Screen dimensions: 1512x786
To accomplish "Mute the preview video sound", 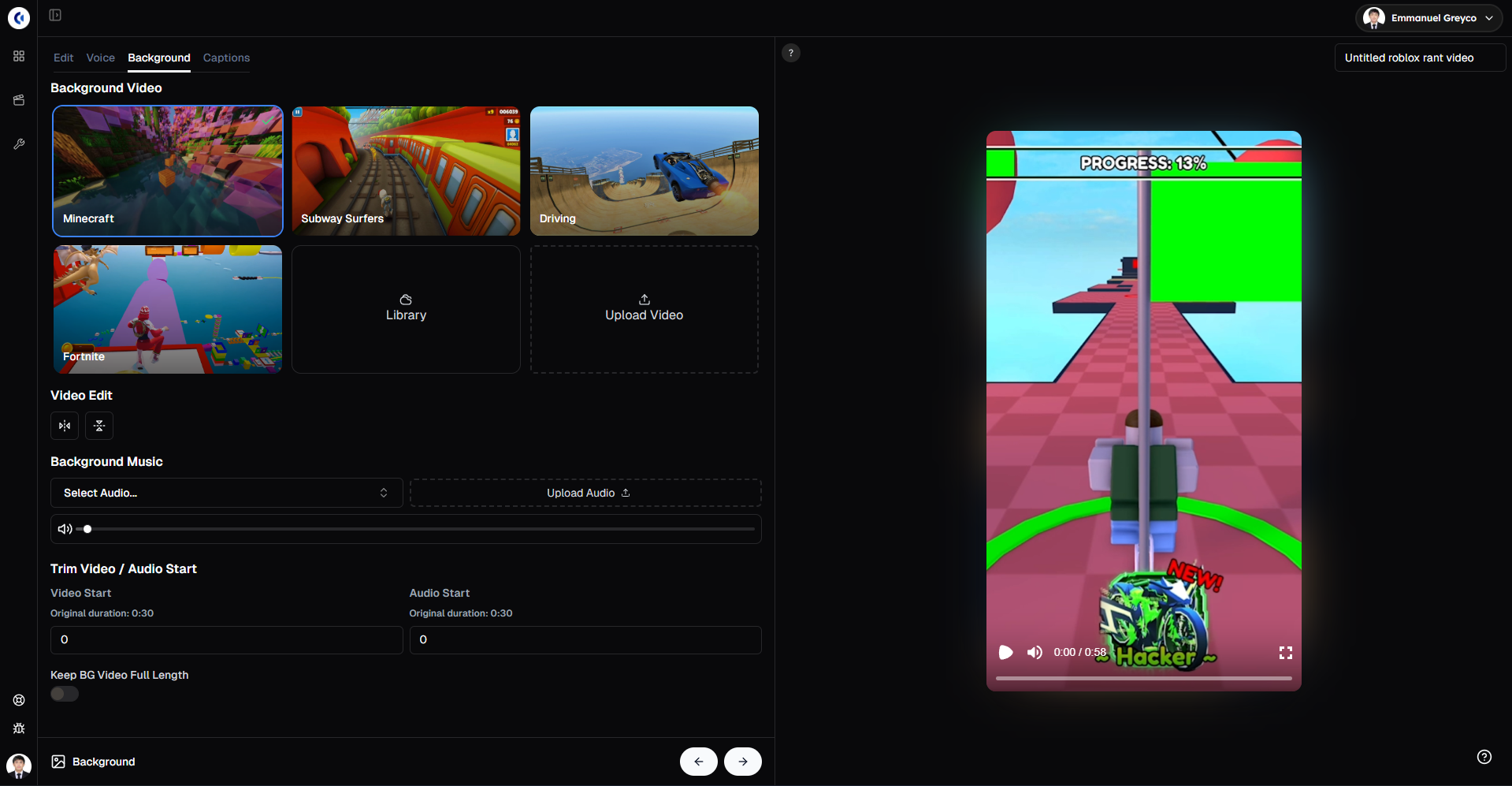I will [x=1035, y=652].
